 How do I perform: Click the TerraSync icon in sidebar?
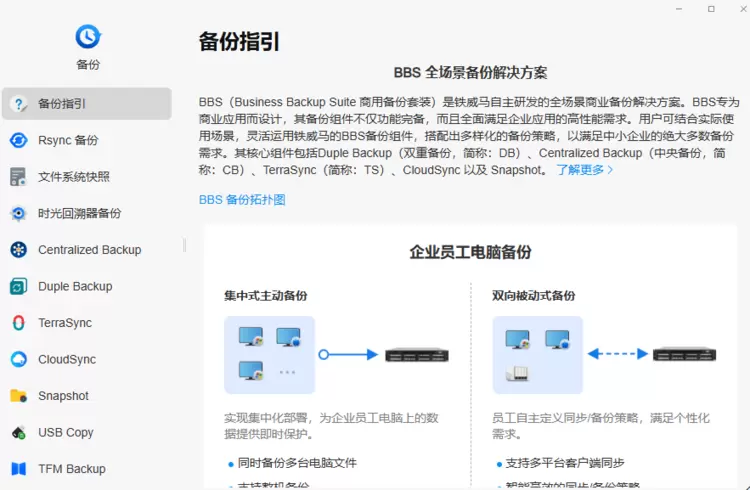[x=18, y=323]
